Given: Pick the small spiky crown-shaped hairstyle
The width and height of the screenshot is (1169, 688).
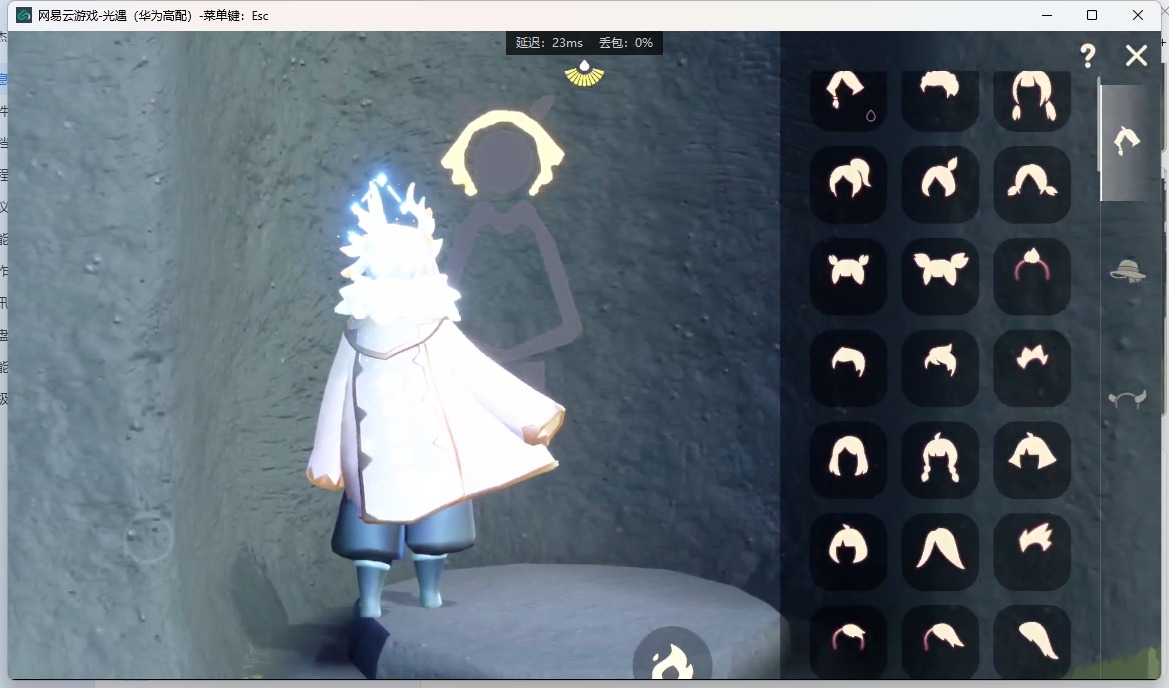Looking at the screenshot, I should pos(1032,367).
